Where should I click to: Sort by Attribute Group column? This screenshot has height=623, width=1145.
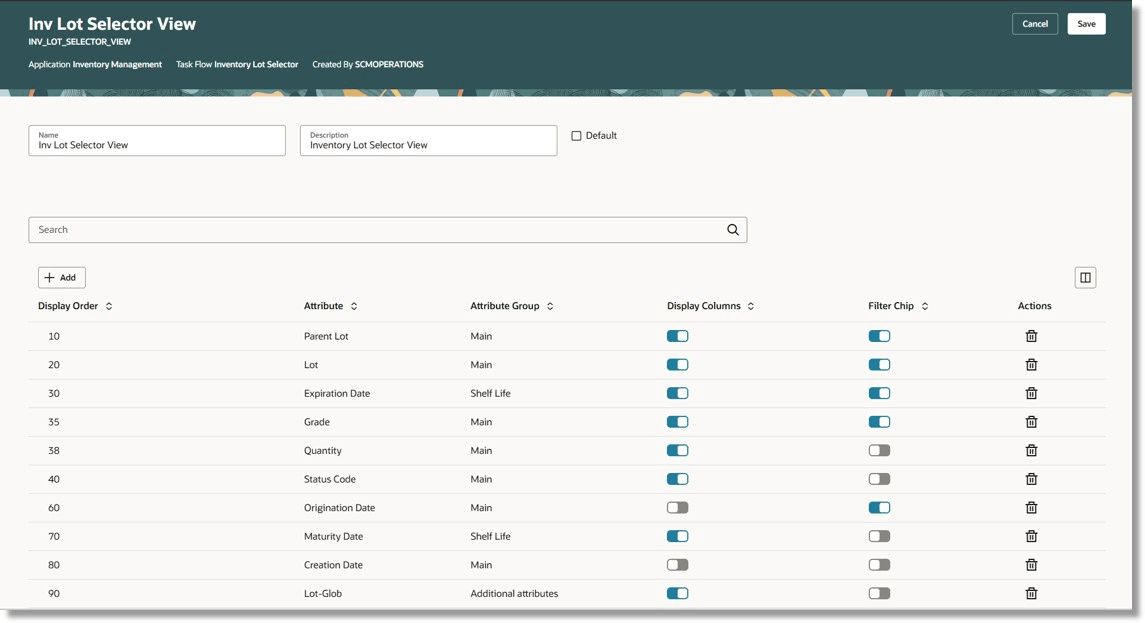[x=550, y=306]
